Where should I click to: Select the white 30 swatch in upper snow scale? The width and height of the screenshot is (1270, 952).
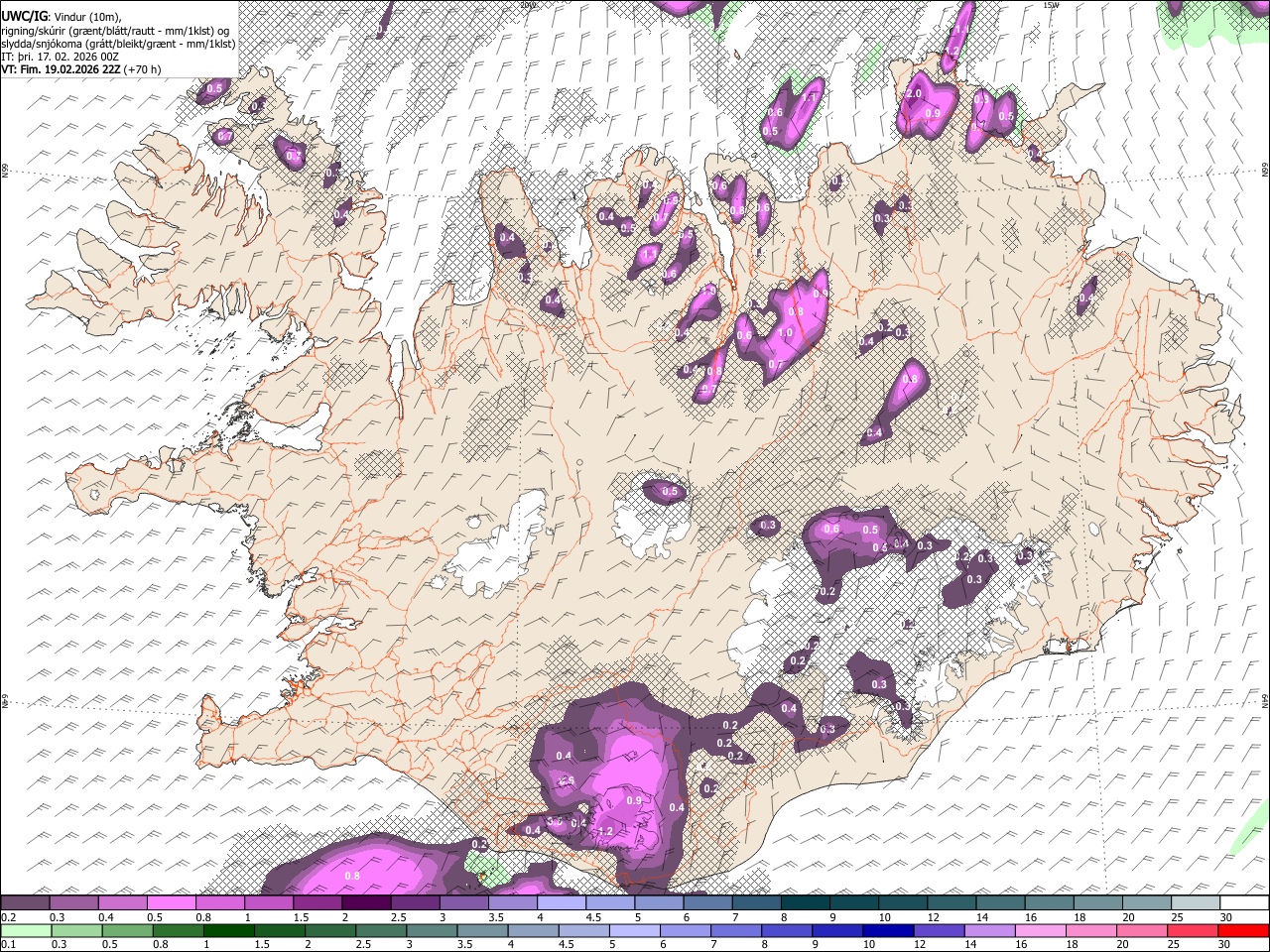point(1244,903)
